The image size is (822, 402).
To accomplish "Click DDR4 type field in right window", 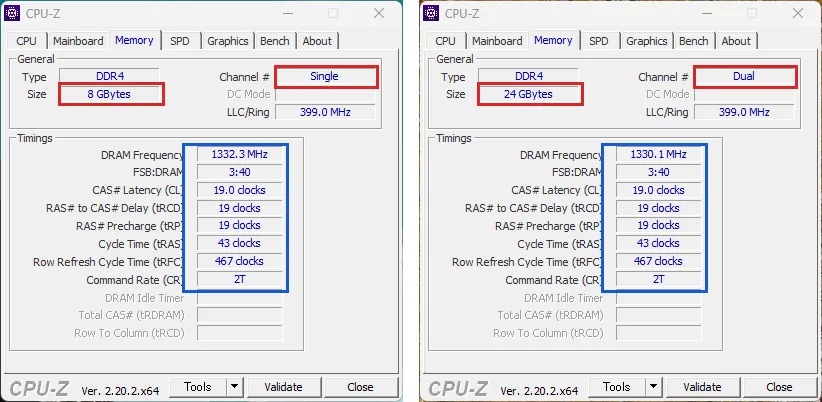I will [x=528, y=77].
